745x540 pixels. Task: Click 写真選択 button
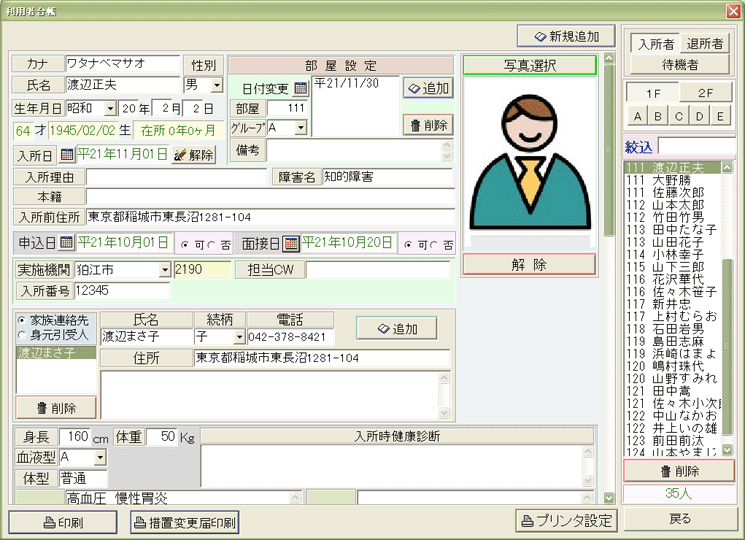530,65
